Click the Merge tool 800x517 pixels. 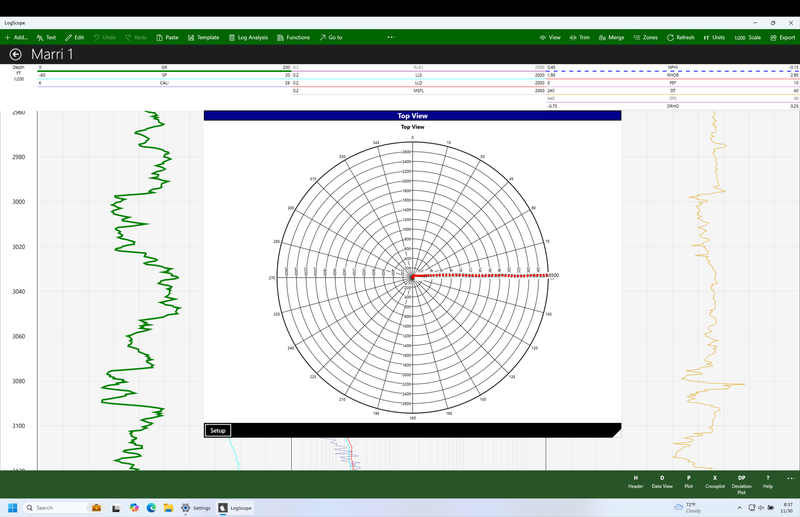[x=611, y=37]
